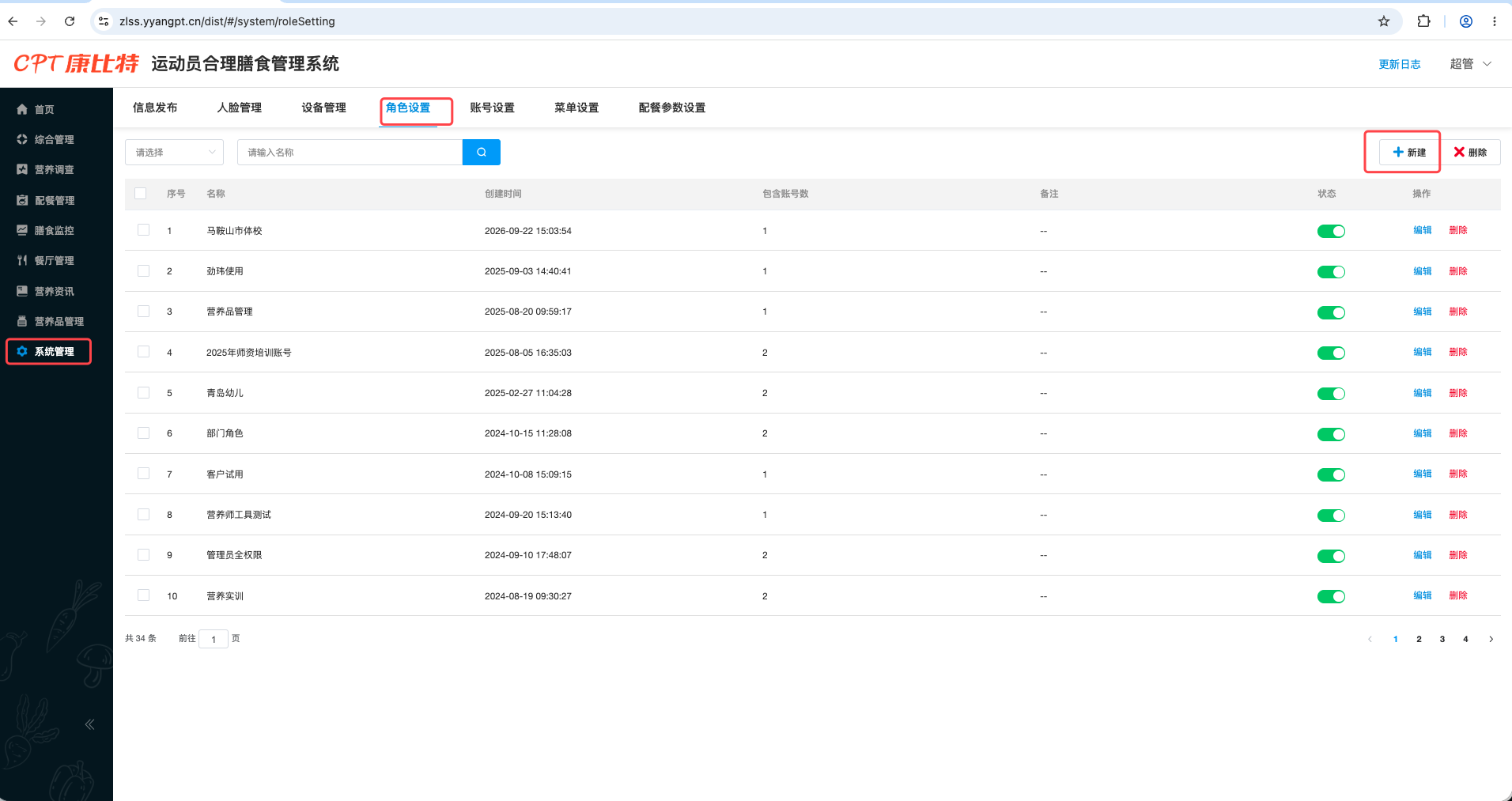Switch to 配餐参数设置 tab
Screen dimensions: 1512x801
tap(672, 108)
